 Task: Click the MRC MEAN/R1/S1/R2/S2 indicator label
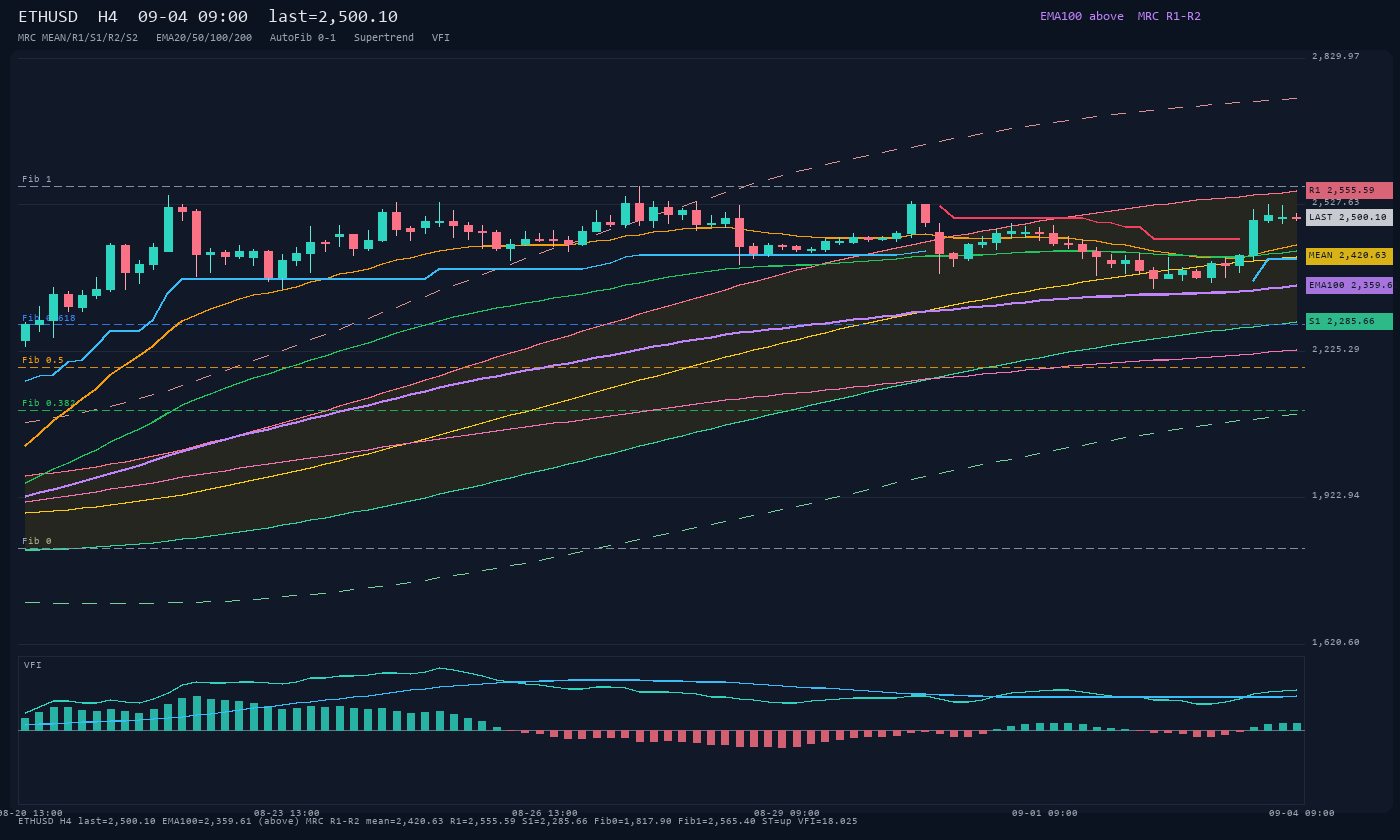click(78, 38)
